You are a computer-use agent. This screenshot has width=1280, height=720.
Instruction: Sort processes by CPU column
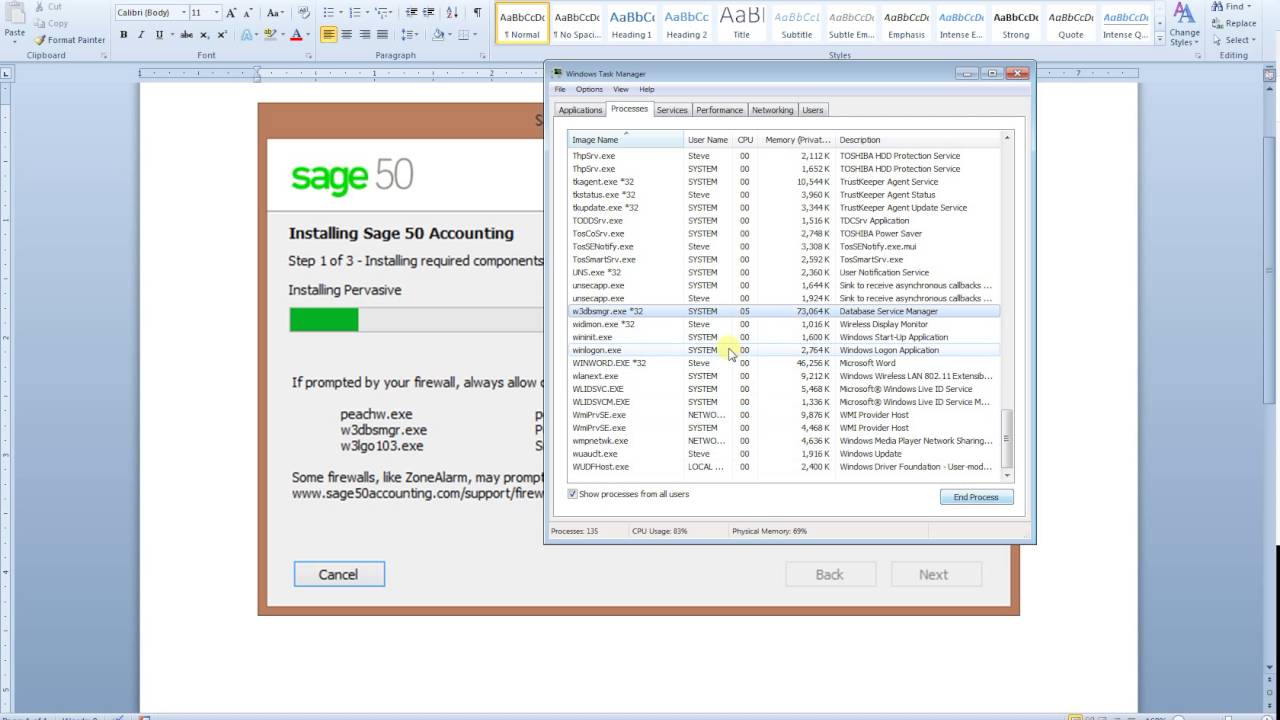pyautogui.click(x=745, y=140)
